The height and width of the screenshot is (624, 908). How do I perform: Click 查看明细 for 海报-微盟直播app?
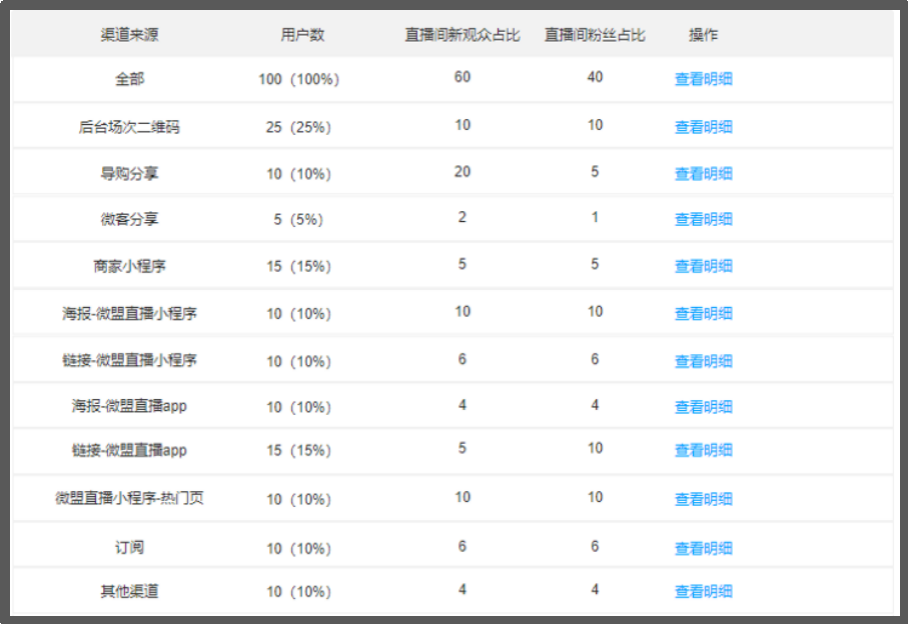pyautogui.click(x=703, y=407)
